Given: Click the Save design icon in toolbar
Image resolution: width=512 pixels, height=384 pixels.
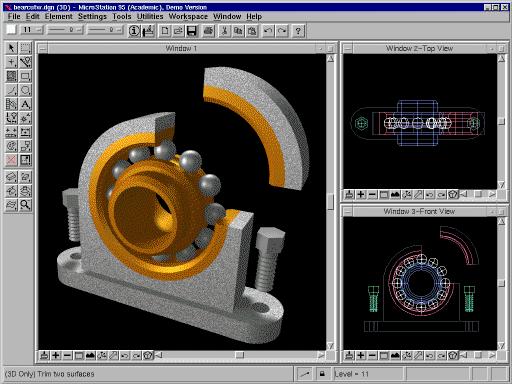Looking at the screenshot, I should [x=192, y=31].
